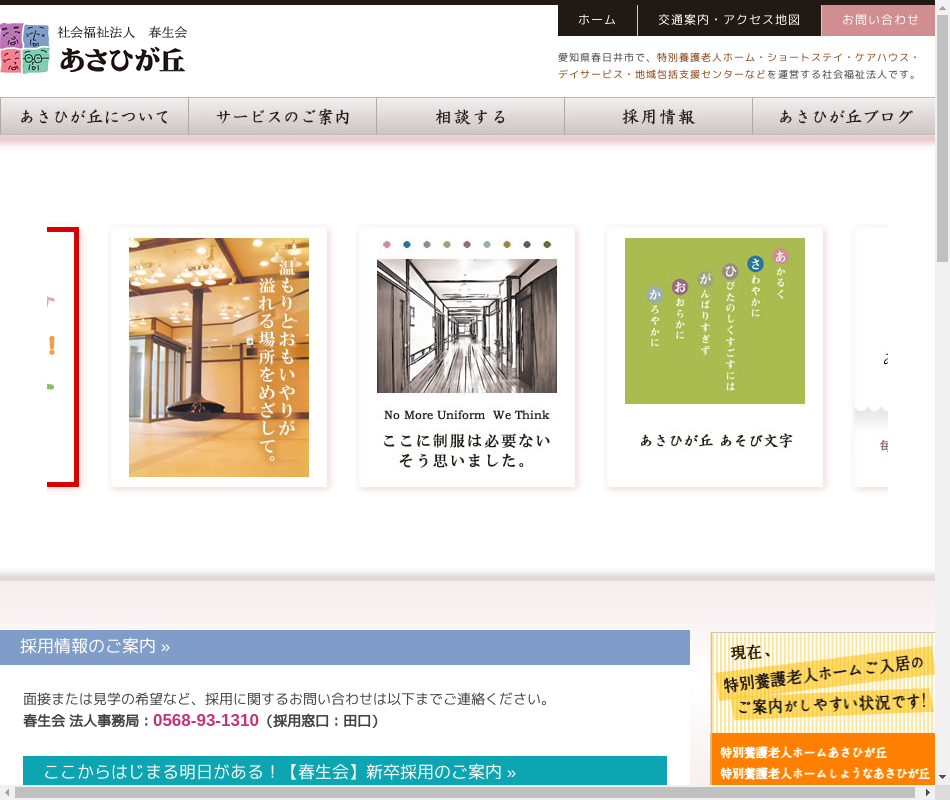Click the vertical page scrollbar

click(x=942, y=150)
